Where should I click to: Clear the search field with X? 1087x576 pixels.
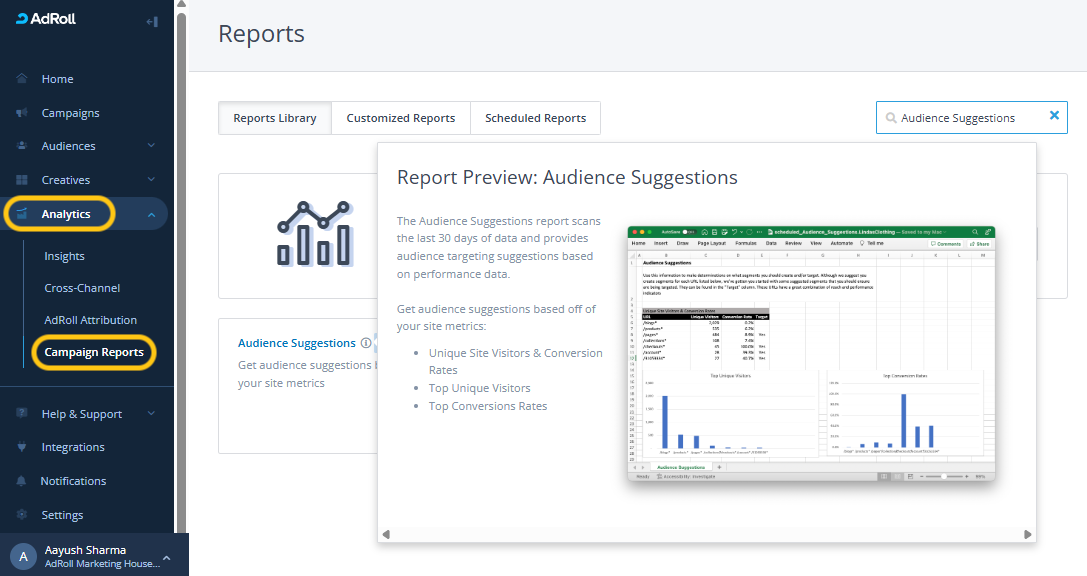click(1053, 116)
